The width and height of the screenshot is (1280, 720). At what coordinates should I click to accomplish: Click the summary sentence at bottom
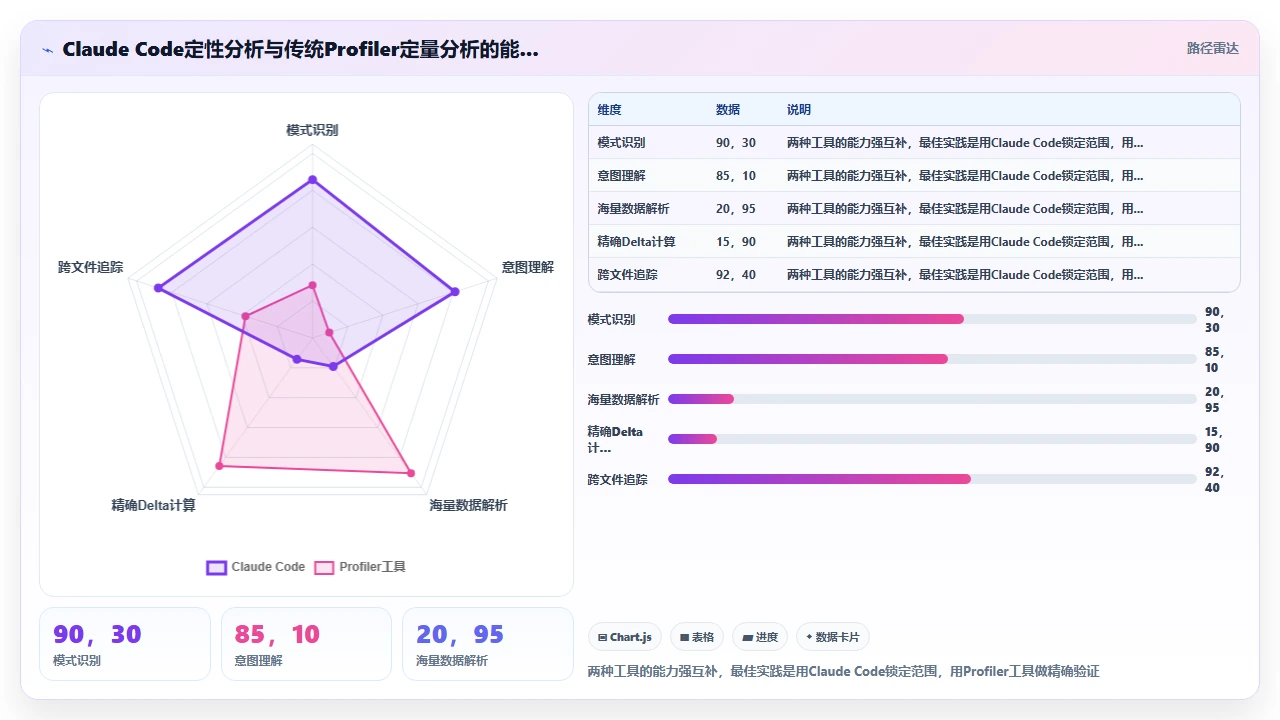(x=843, y=671)
